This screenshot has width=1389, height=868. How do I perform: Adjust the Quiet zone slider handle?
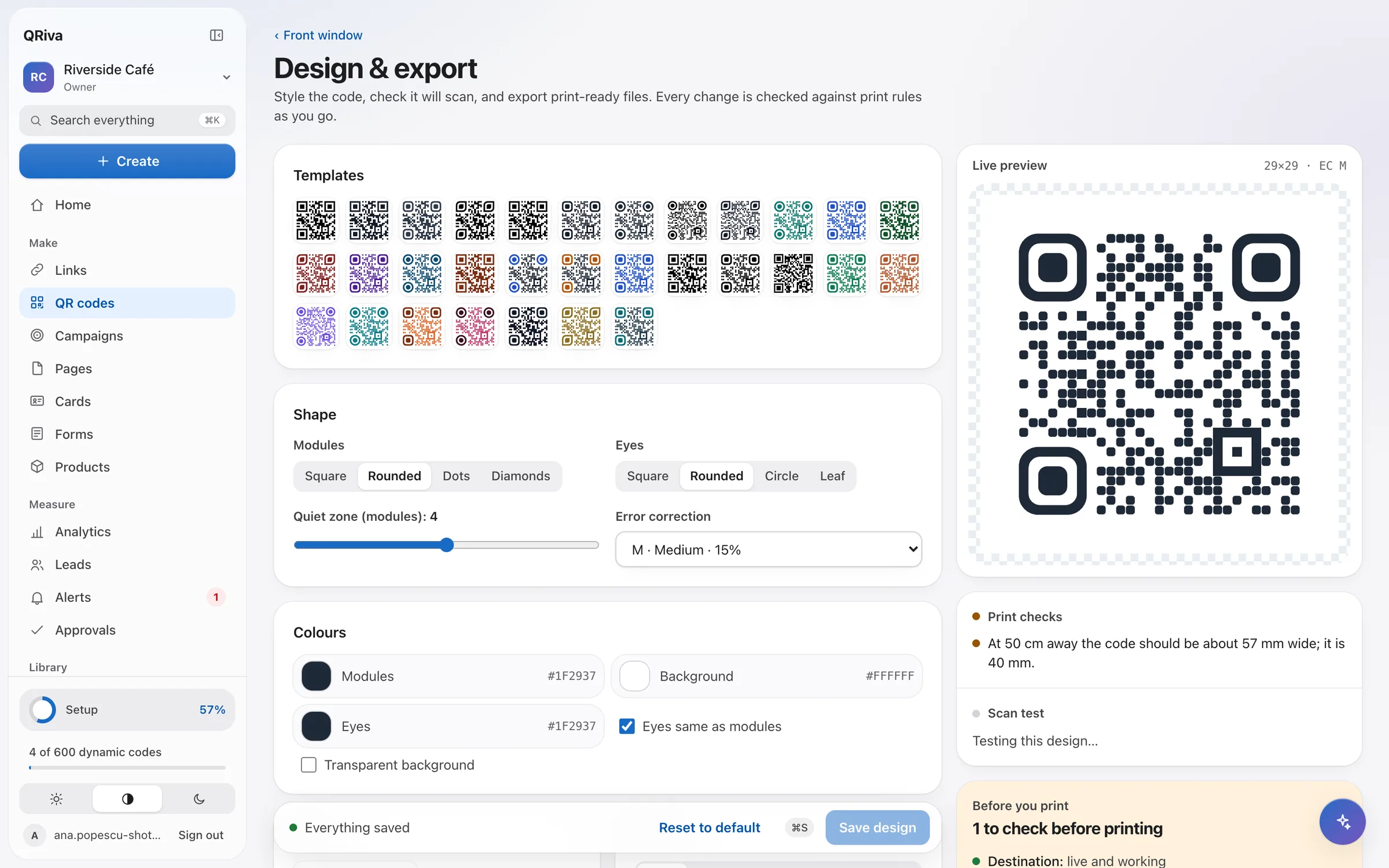point(447,545)
